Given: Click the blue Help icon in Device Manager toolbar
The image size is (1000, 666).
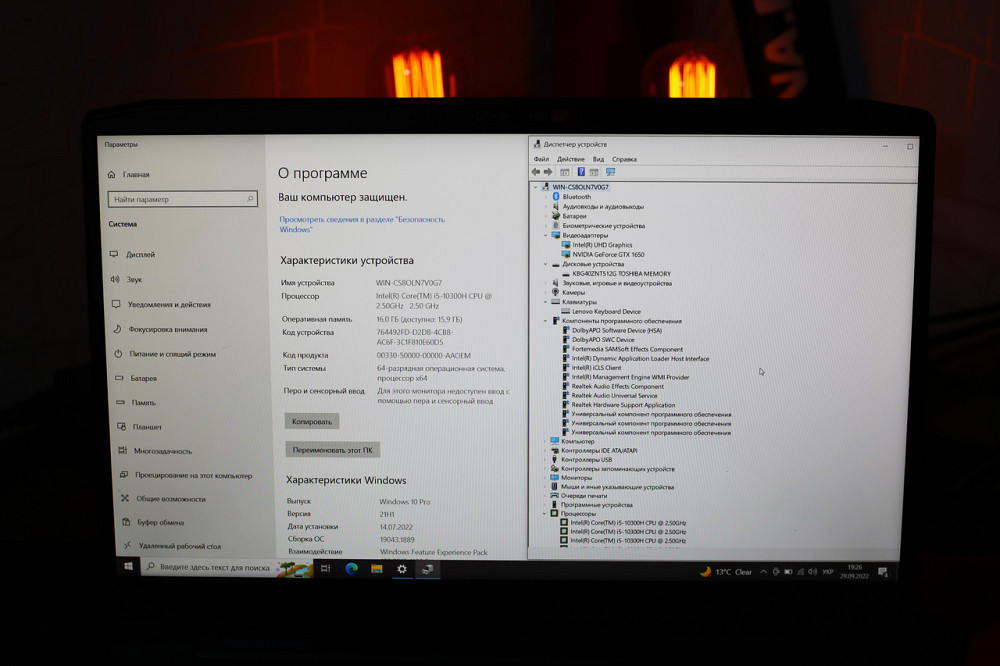Looking at the screenshot, I should (581, 172).
